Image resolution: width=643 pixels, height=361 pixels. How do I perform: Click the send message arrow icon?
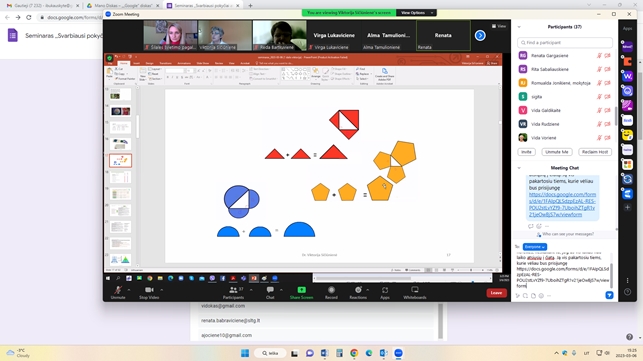point(609,295)
